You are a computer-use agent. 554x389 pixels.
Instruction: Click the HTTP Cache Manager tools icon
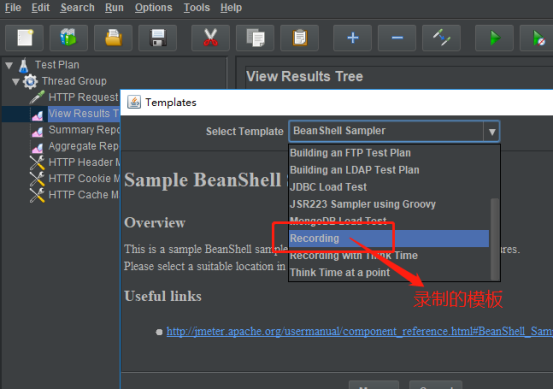(37, 195)
